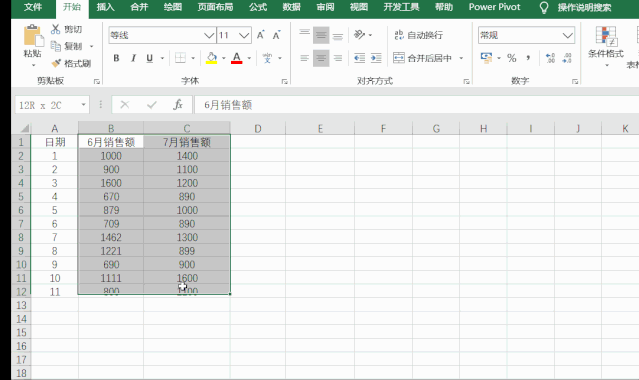Screen dimensions: 639x380
Task: Open fill color dropdown arrow
Action: (224, 58)
